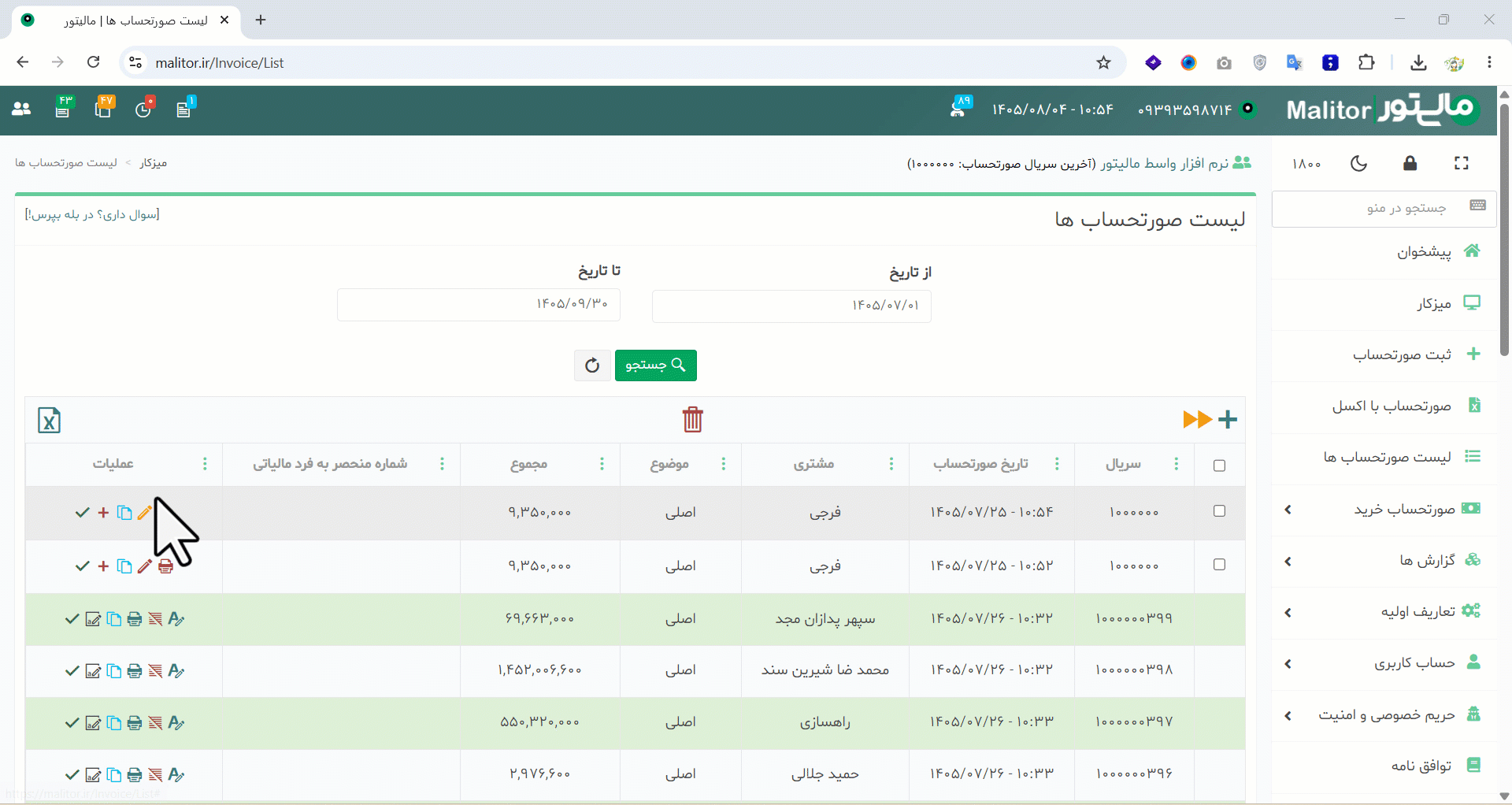Select لیست صورتحساب ها in the sidebar
This screenshot has height=805, width=1512.
coord(1384,458)
